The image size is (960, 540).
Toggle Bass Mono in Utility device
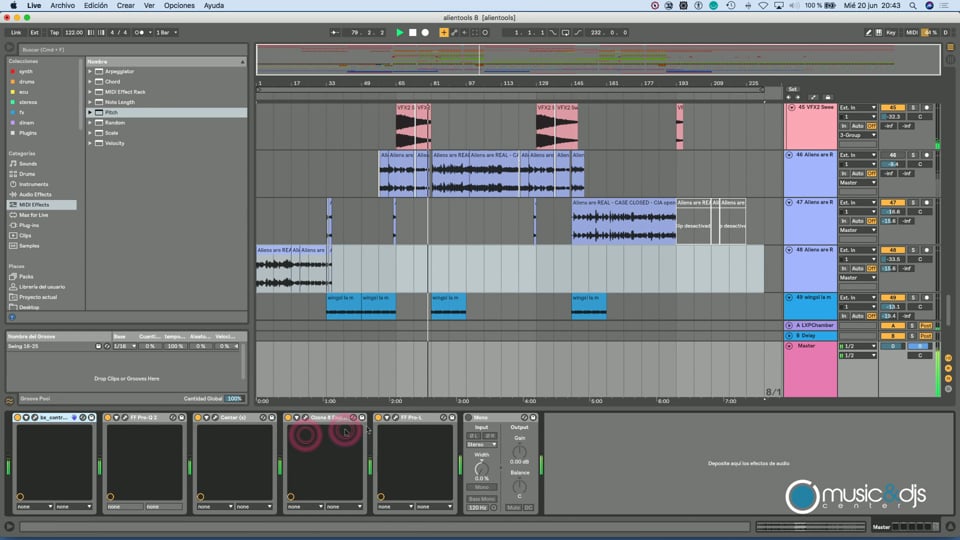tap(482, 499)
